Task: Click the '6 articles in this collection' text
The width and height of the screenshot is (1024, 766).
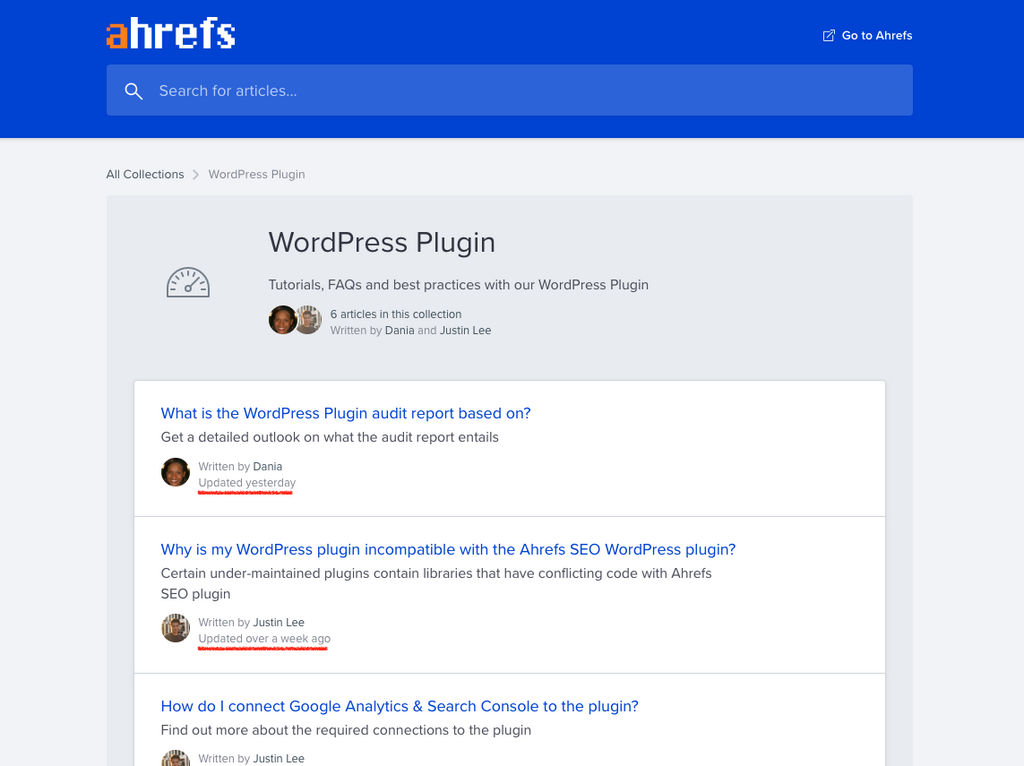Action: [395, 314]
